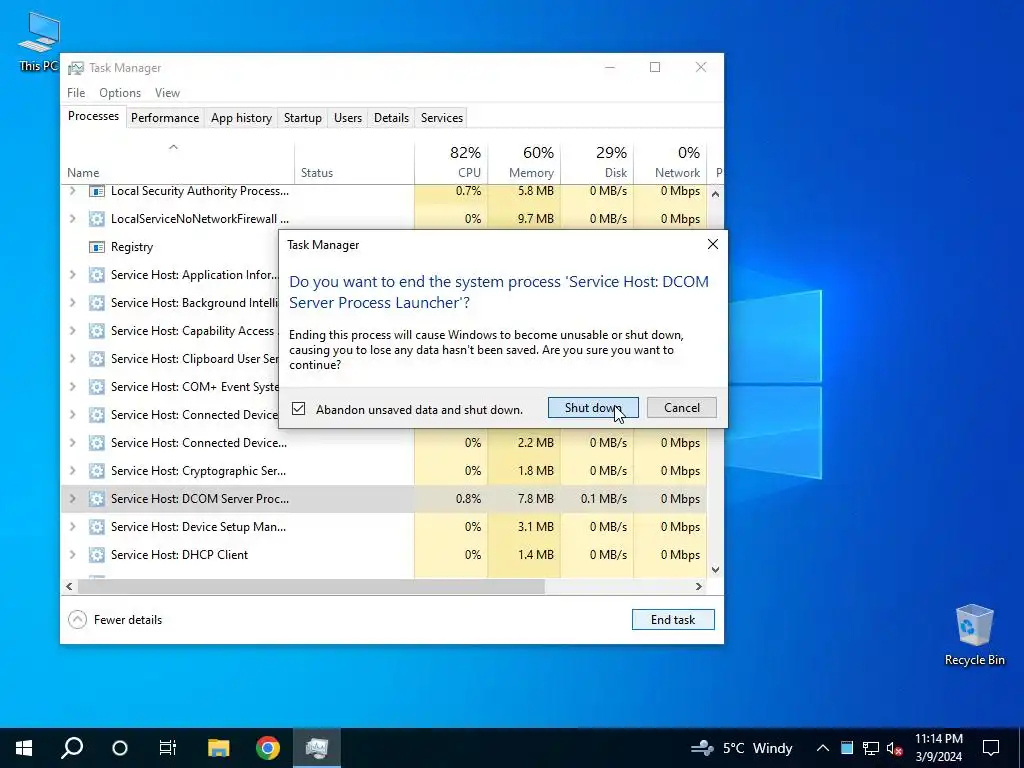
Task: Cancel the end process dialog
Action: tap(681, 408)
